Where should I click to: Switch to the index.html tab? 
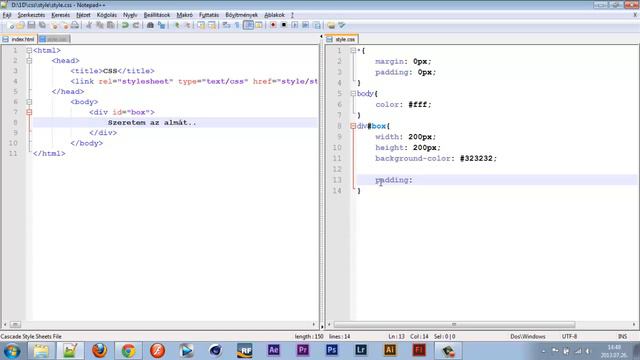[x=19, y=39]
